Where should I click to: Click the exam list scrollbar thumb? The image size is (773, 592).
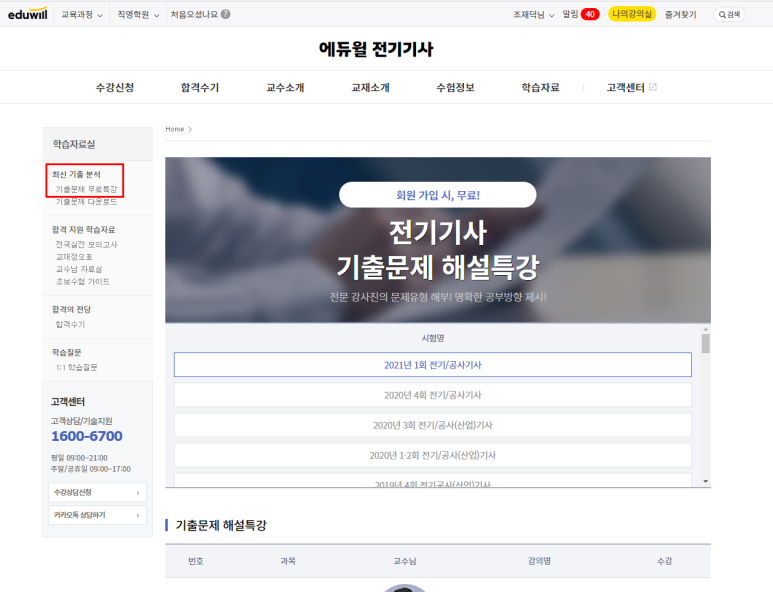click(x=706, y=344)
